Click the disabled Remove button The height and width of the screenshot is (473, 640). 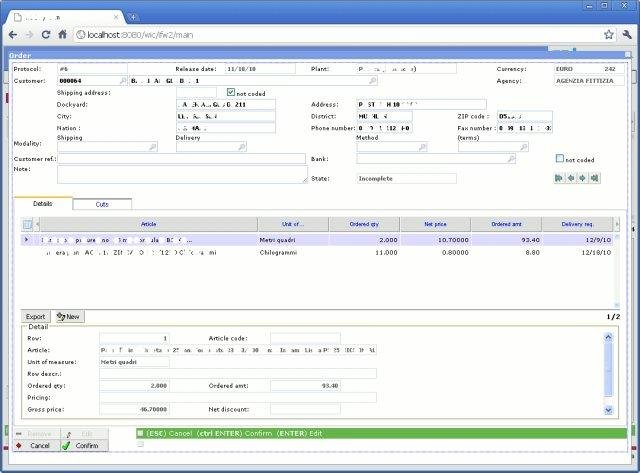[37, 434]
